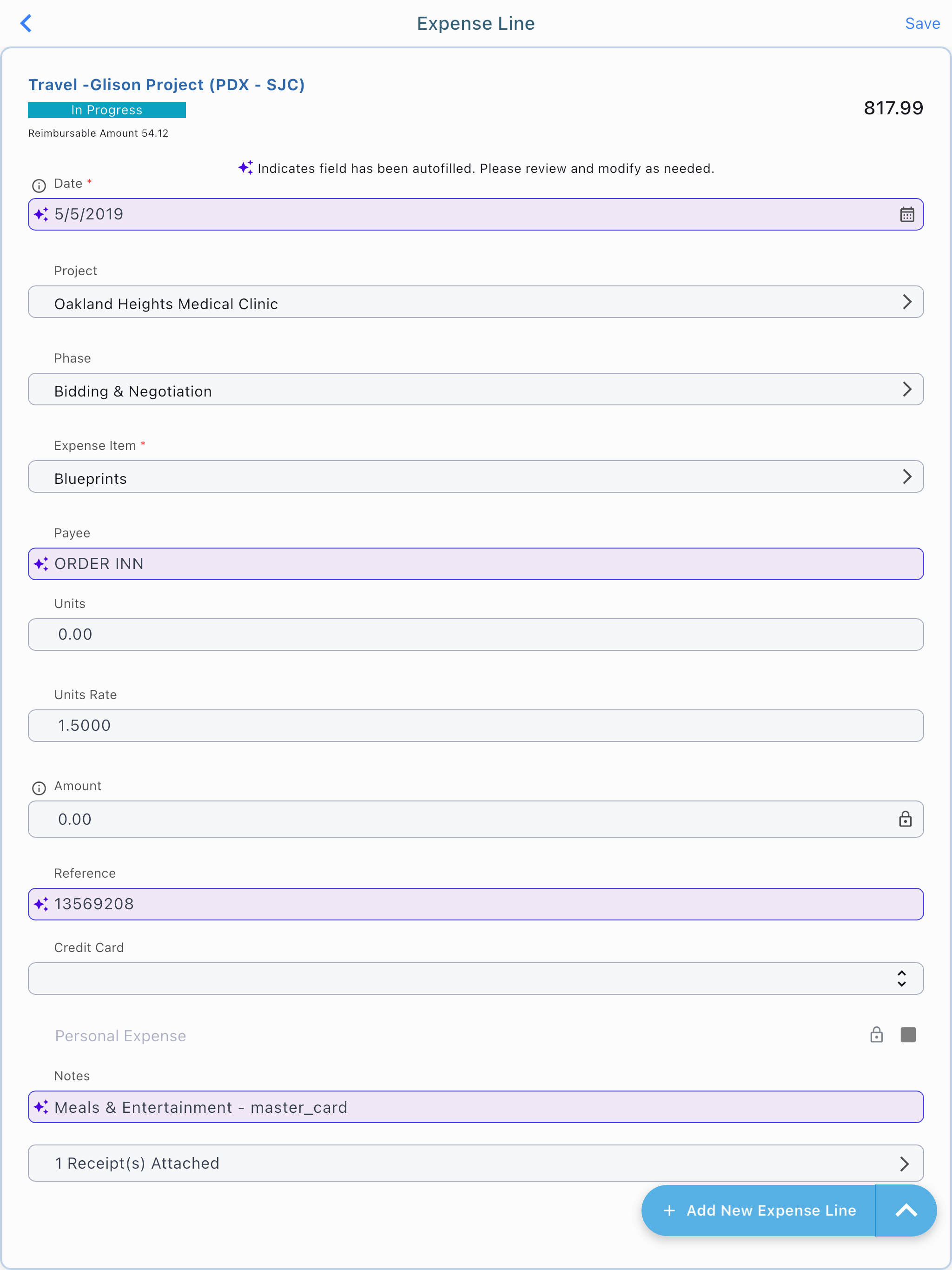
Task: Expand the up-chevron next to Add New Expense Line
Action: tap(906, 1210)
